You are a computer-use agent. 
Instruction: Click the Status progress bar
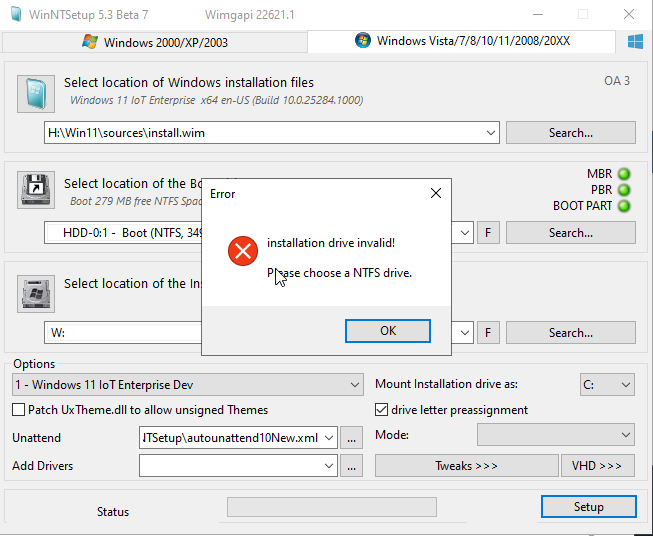[x=331, y=507]
